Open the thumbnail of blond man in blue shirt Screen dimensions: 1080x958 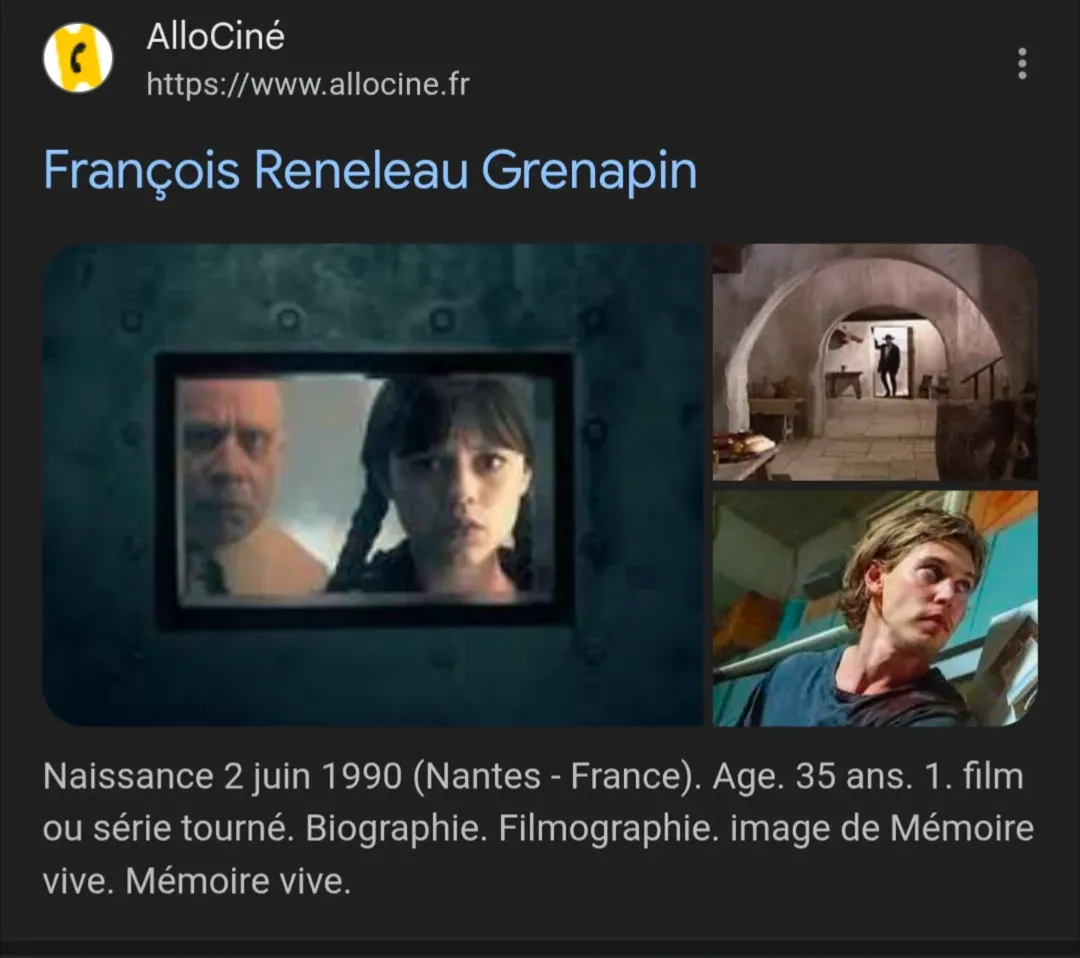[875, 609]
